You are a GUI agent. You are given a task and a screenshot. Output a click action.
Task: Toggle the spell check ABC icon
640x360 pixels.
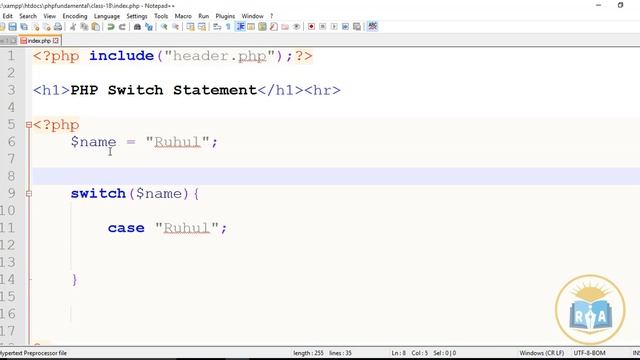(372, 27)
